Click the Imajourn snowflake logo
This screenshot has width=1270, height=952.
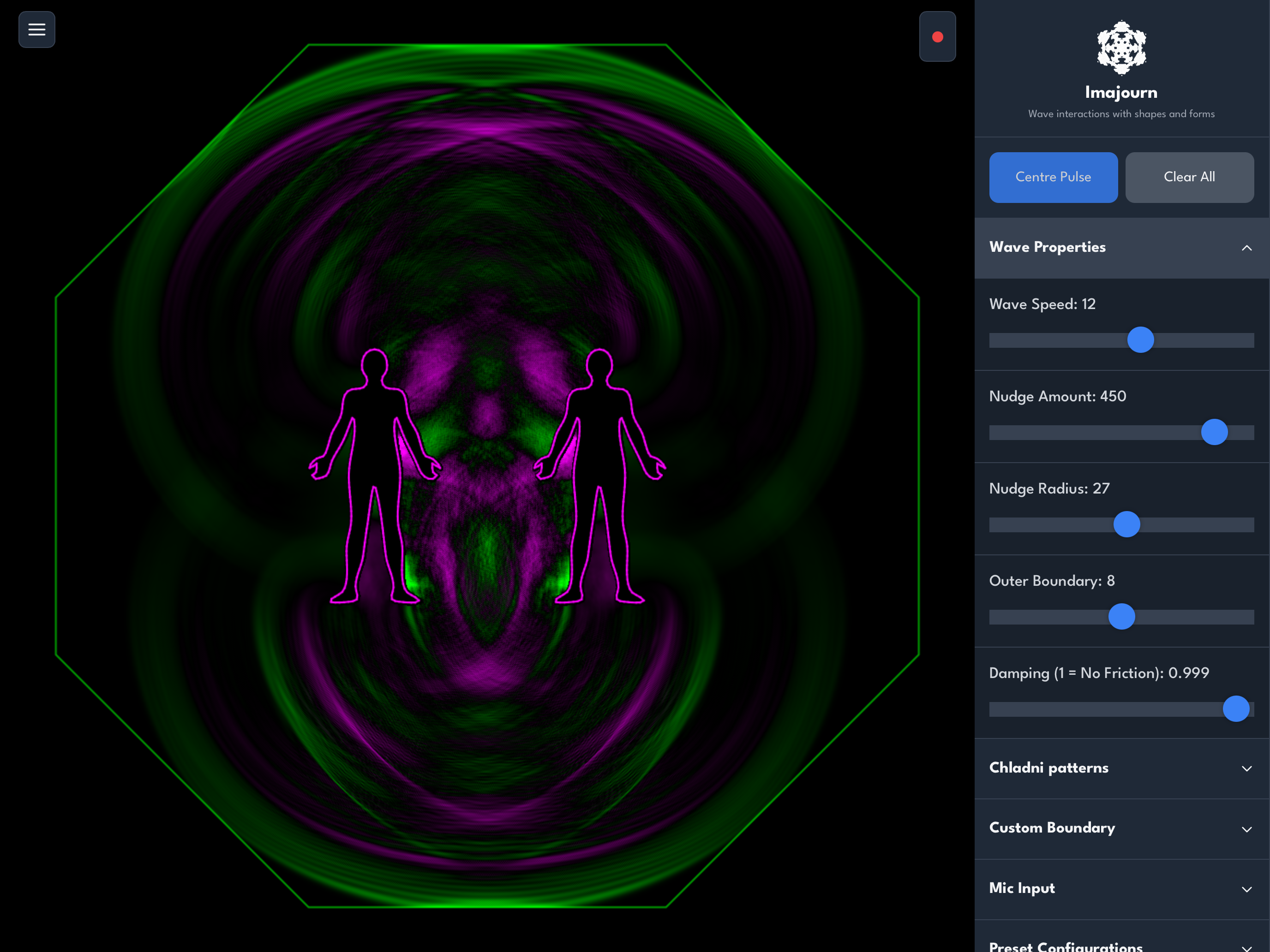pyautogui.click(x=1121, y=48)
